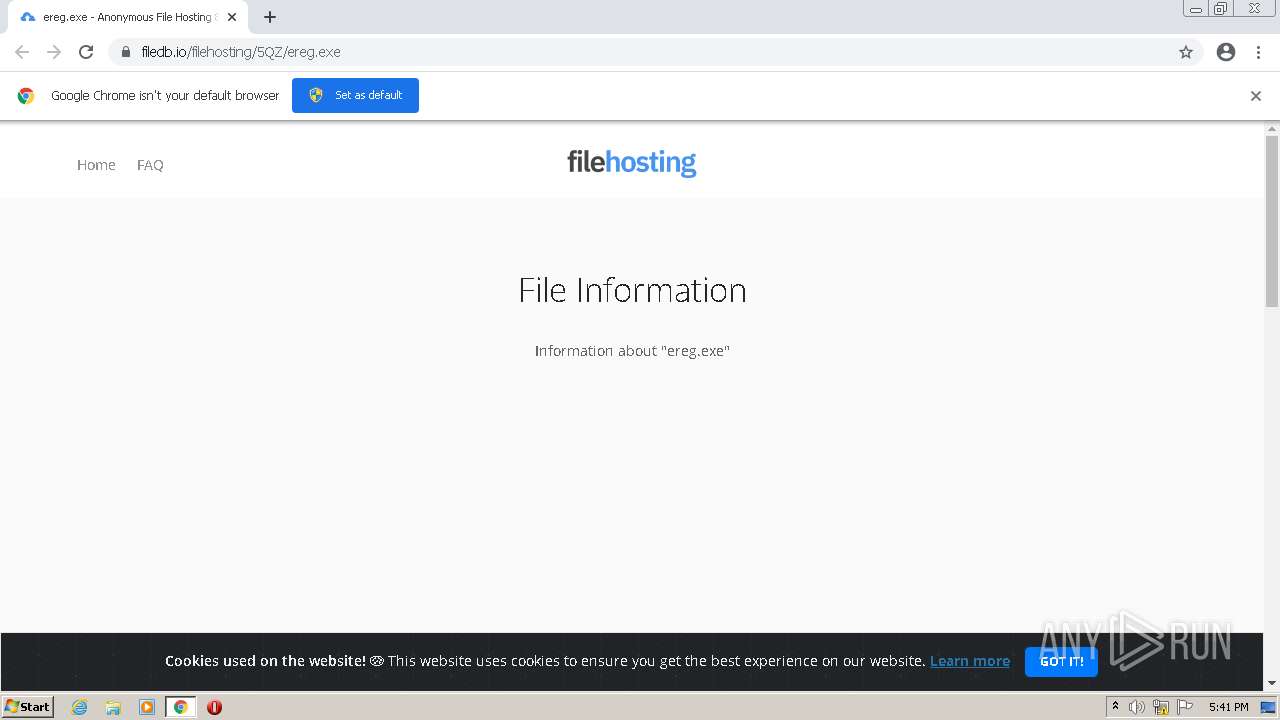Image resolution: width=1280 pixels, height=720 pixels.
Task: Accept cookies with GOT IT! button
Action: click(x=1061, y=661)
